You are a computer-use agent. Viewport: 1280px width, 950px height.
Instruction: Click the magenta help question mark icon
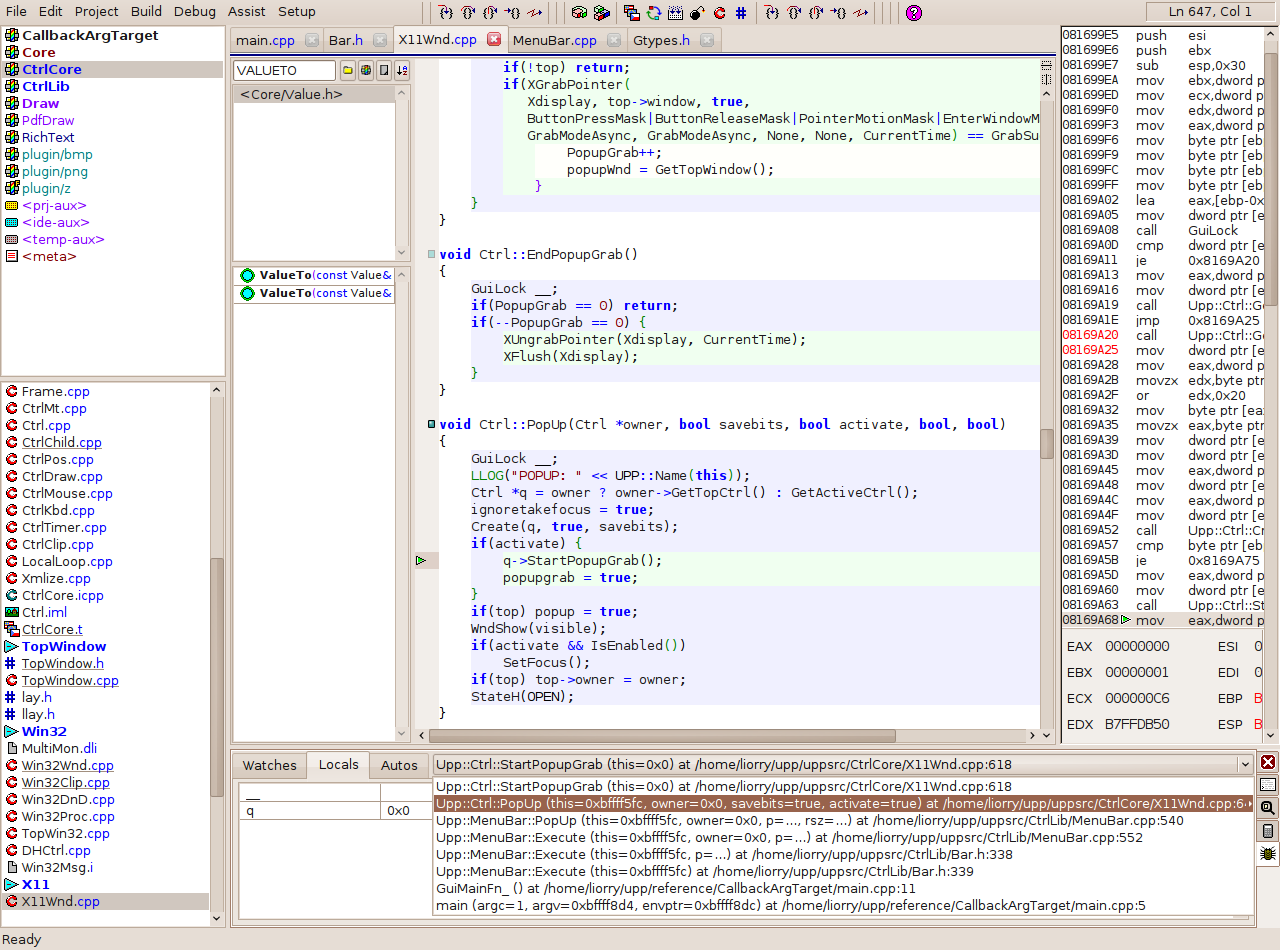click(x=913, y=13)
